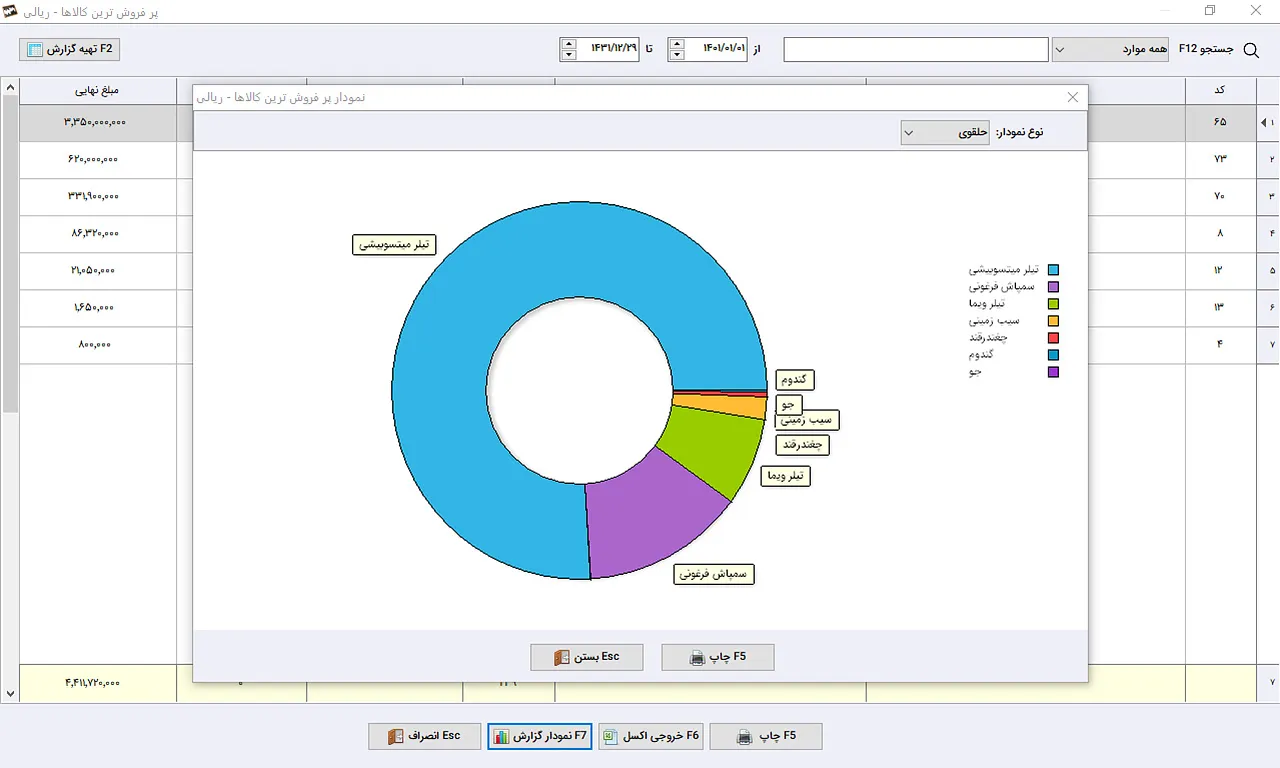The image size is (1280, 768).
Task: Select the table cell showing amount 86,320,000
Action: point(97,233)
